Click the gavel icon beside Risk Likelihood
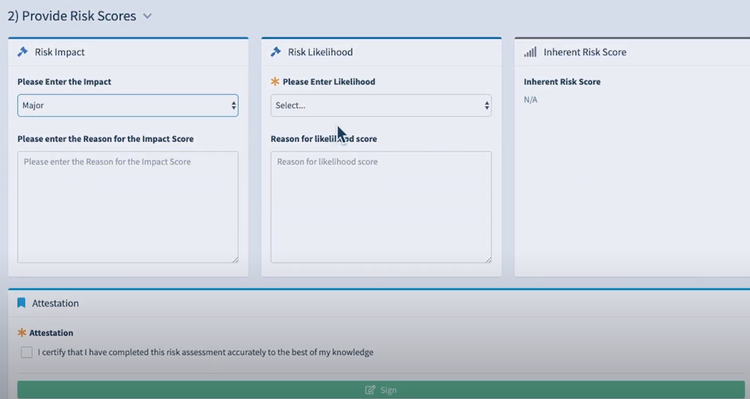 coord(276,52)
